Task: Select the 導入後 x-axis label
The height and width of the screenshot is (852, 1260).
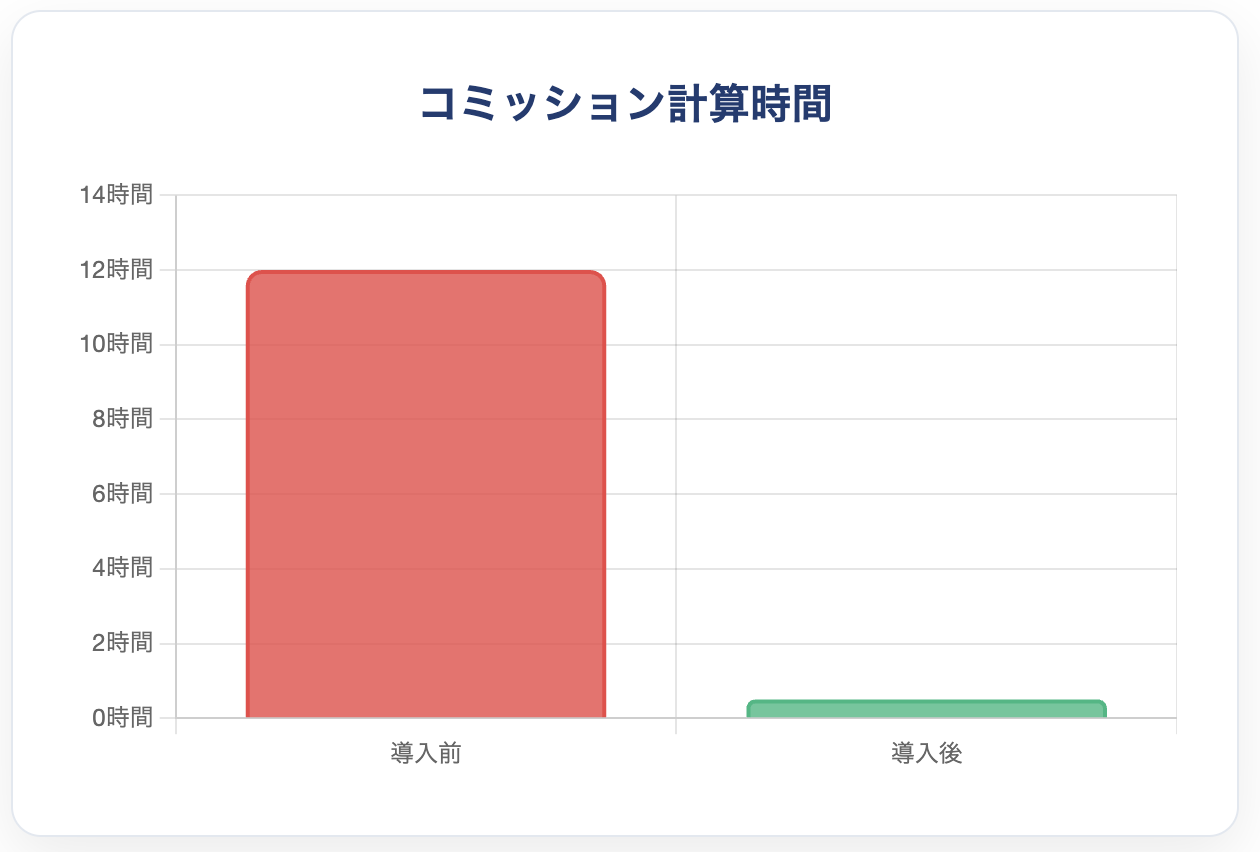Action: point(926,753)
